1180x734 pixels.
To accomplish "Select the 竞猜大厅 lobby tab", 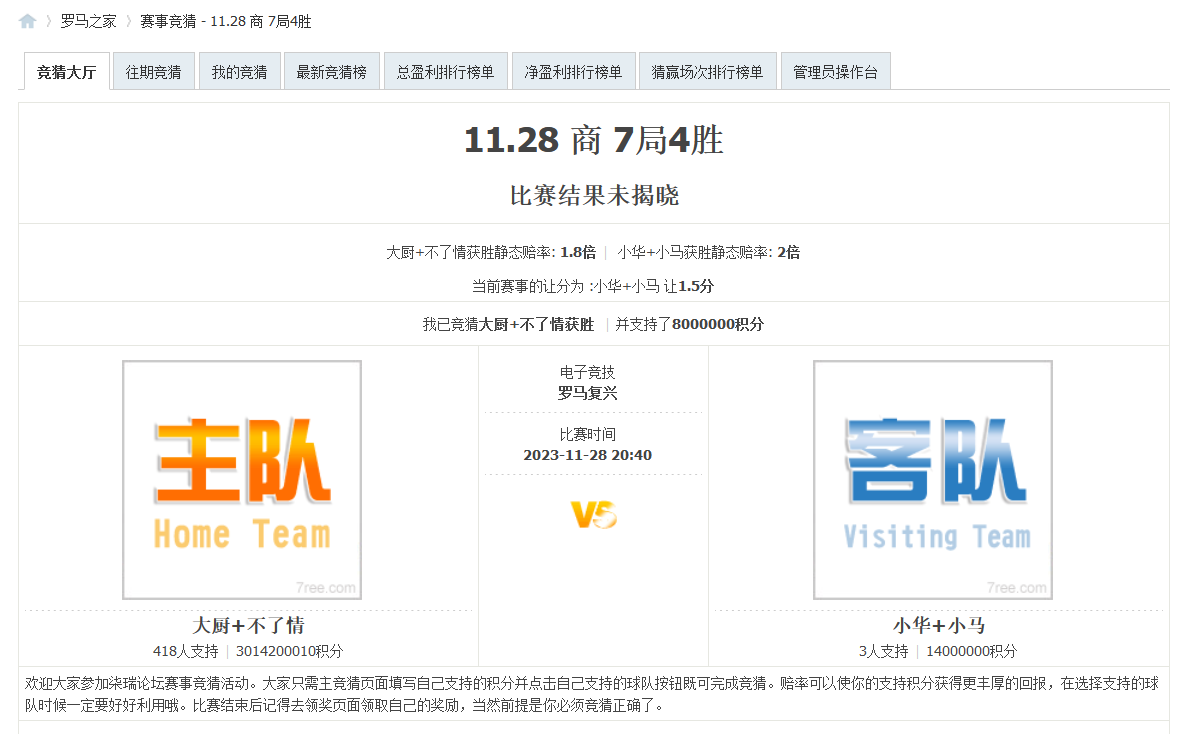I will [x=66, y=71].
